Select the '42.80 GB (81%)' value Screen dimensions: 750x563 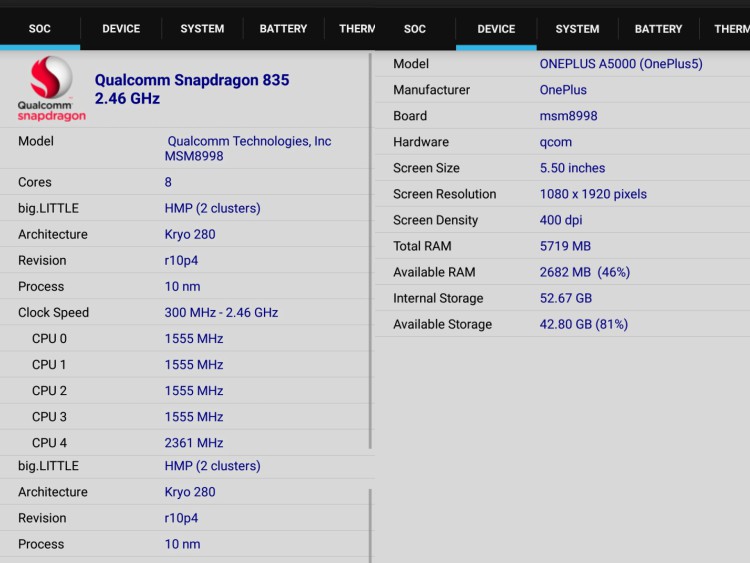(x=584, y=324)
